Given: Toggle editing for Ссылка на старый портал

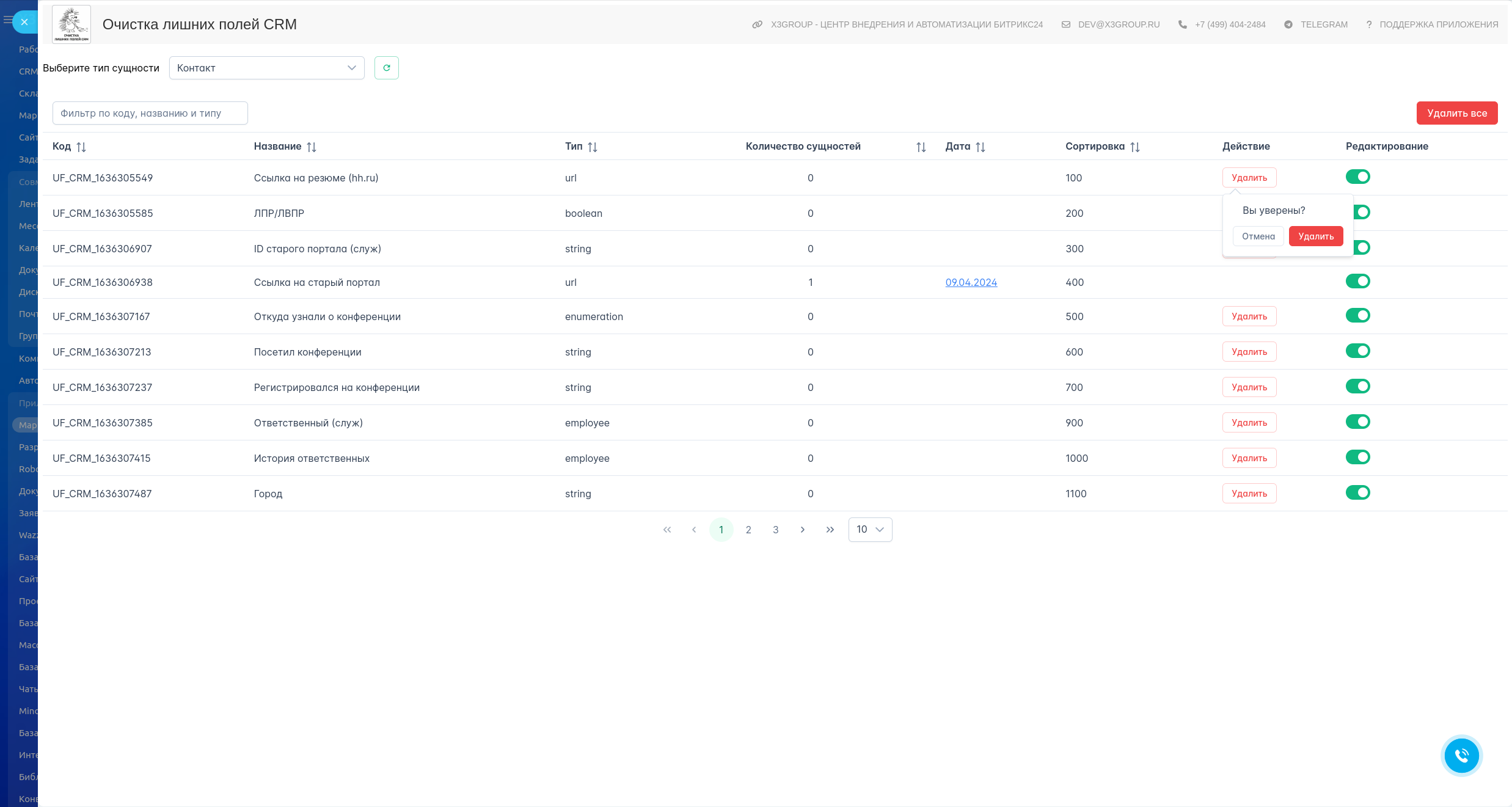Looking at the screenshot, I should (x=1357, y=282).
